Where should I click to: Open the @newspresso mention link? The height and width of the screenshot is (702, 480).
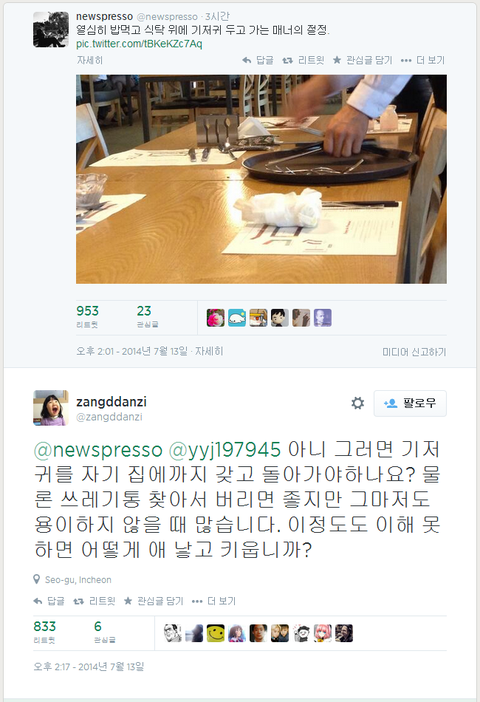pyautogui.click(x=98, y=449)
